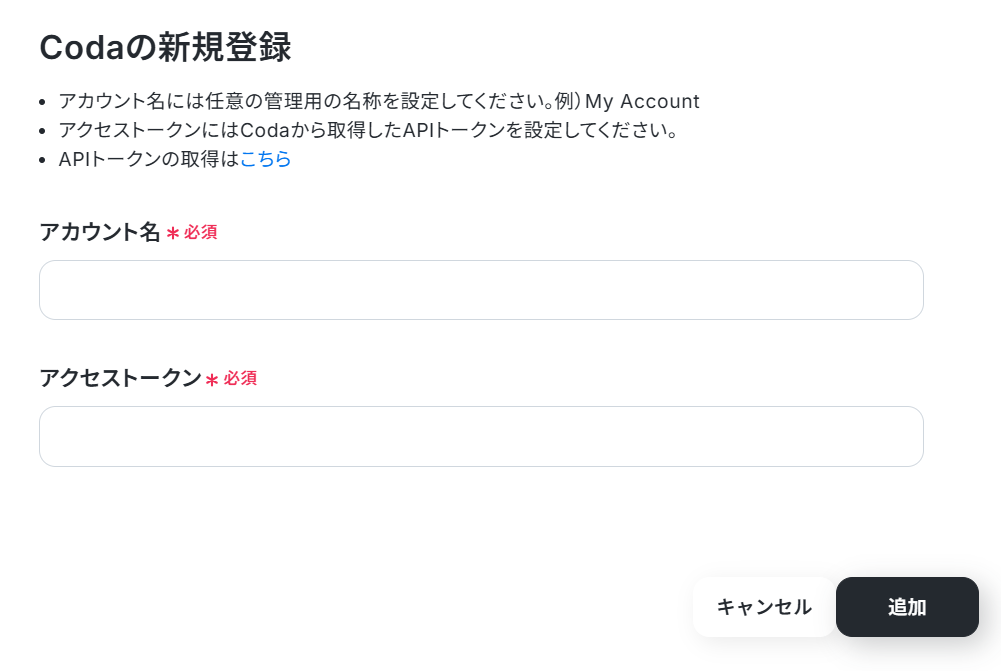The width and height of the screenshot is (1001, 671).
Task: Click the 必須 marker next to アクセストークン
Action: [x=240, y=379]
